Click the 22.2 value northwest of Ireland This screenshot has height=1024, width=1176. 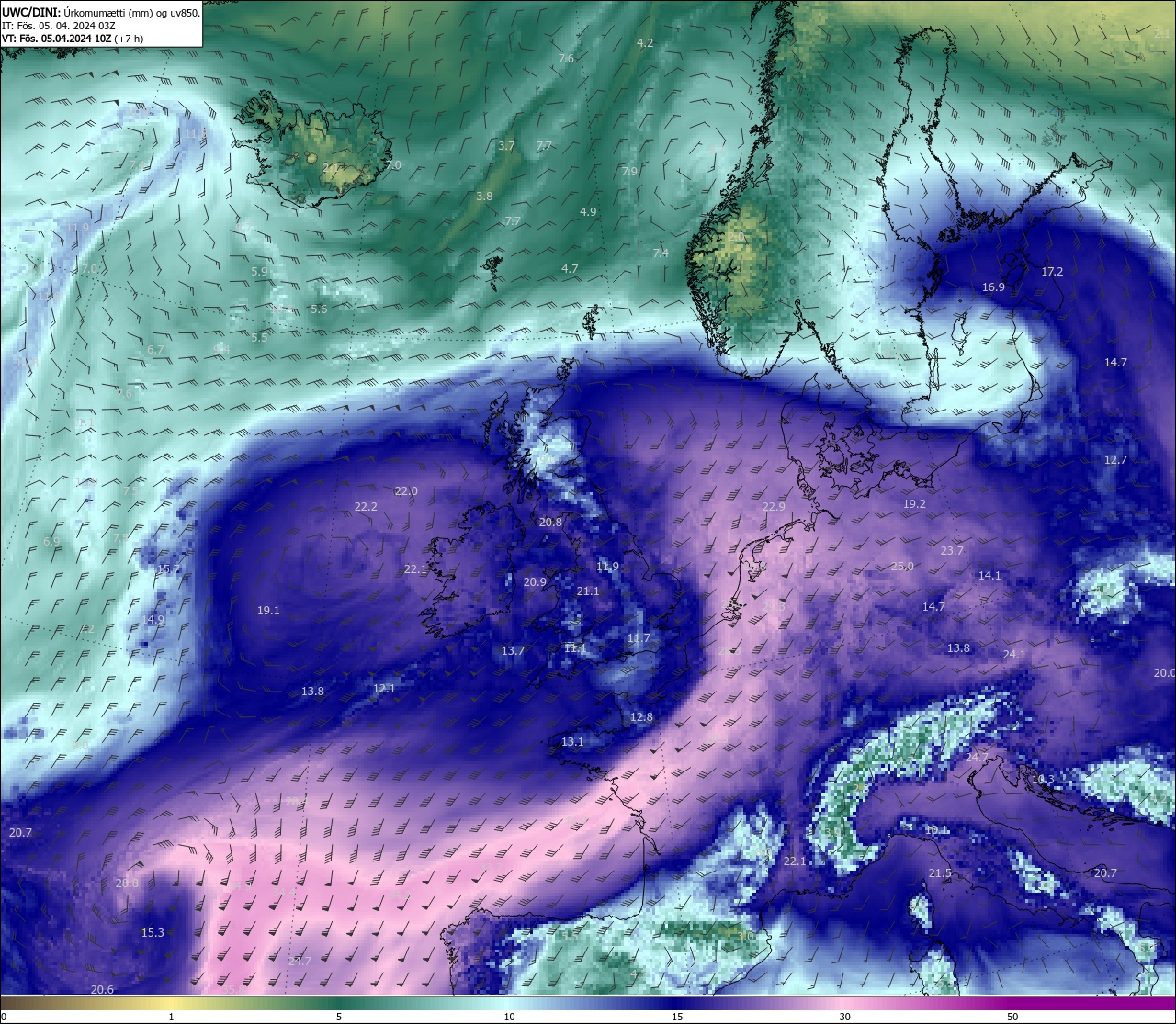click(366, 507)
